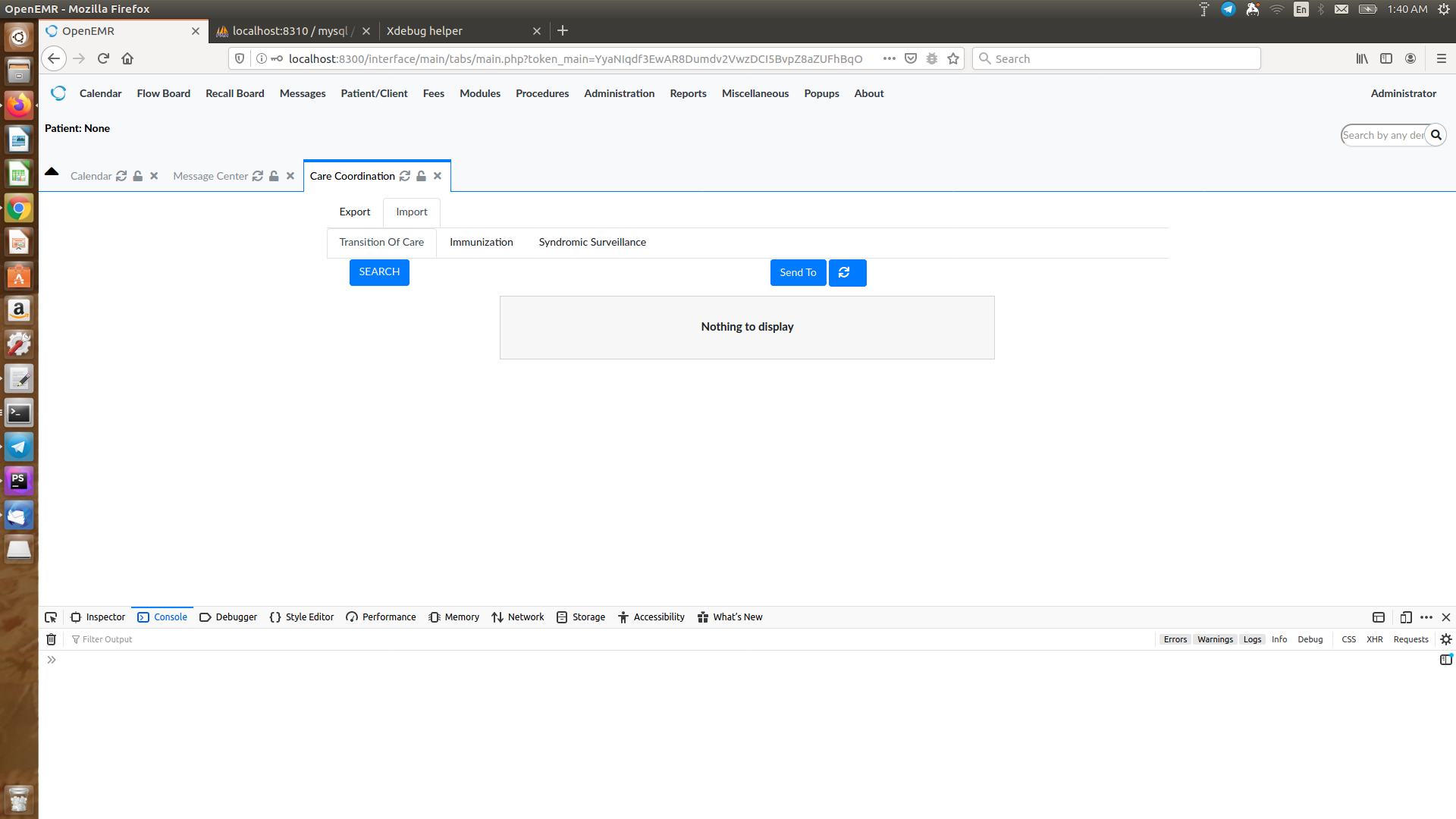Click the lock icon on the Calendar tab
This screenshot has height=819, width=1456.
pos(137,176)
